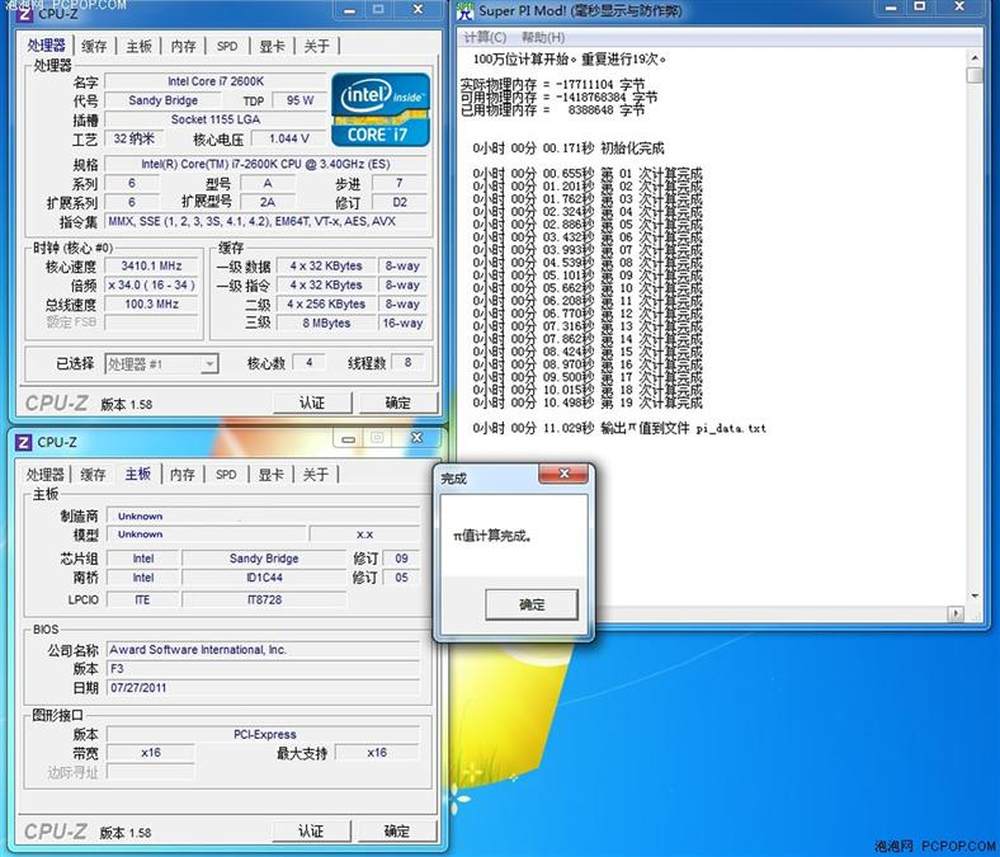
Task: Switch to 处理器 tab in the mainboard CPU-Z window
Action: click(45, 474)
